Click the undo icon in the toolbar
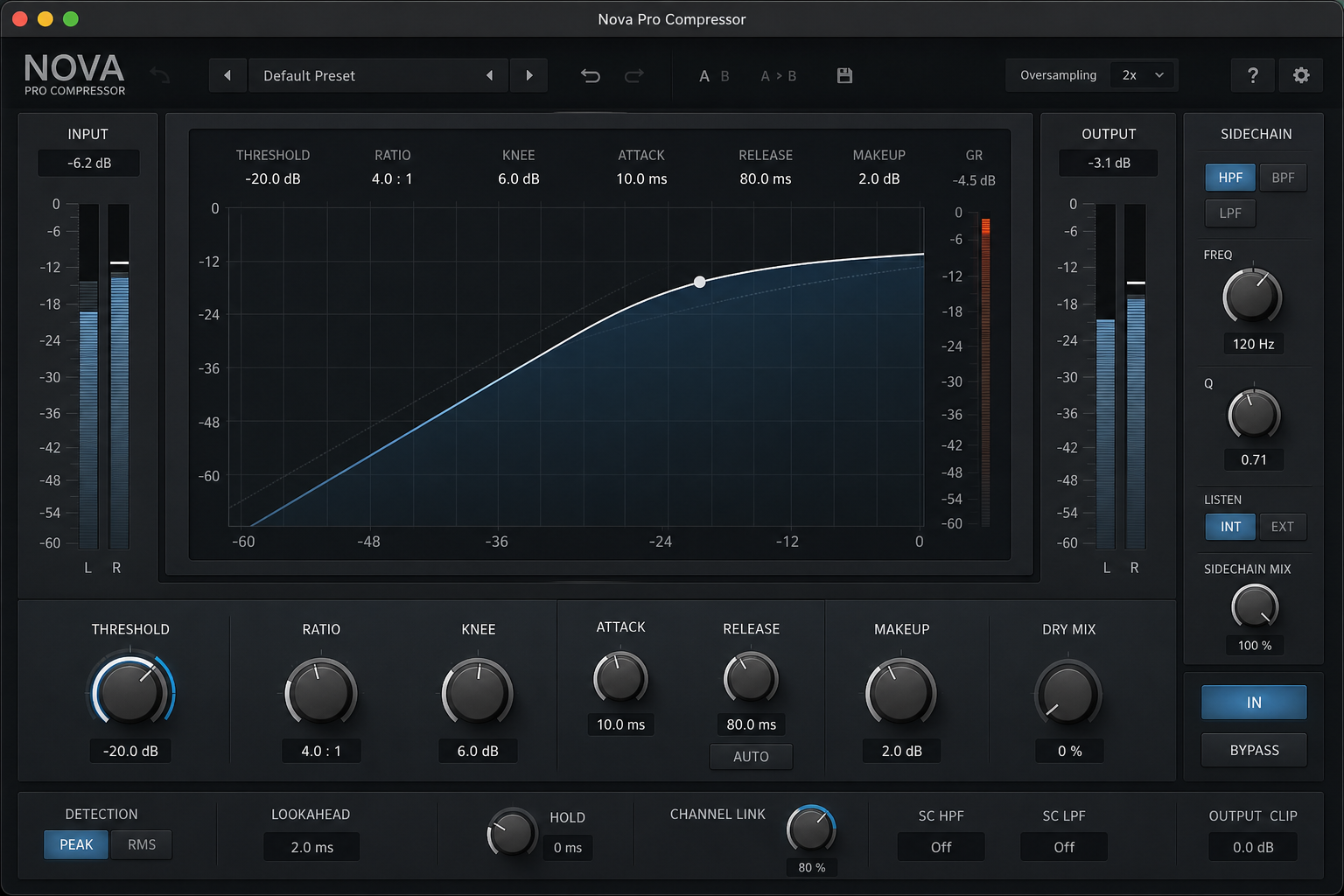 (591, 76)
